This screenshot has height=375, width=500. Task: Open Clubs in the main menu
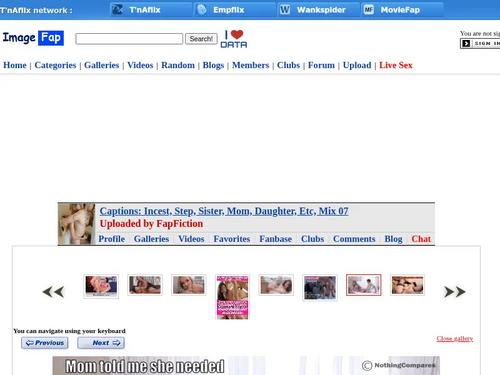(289, 65)
